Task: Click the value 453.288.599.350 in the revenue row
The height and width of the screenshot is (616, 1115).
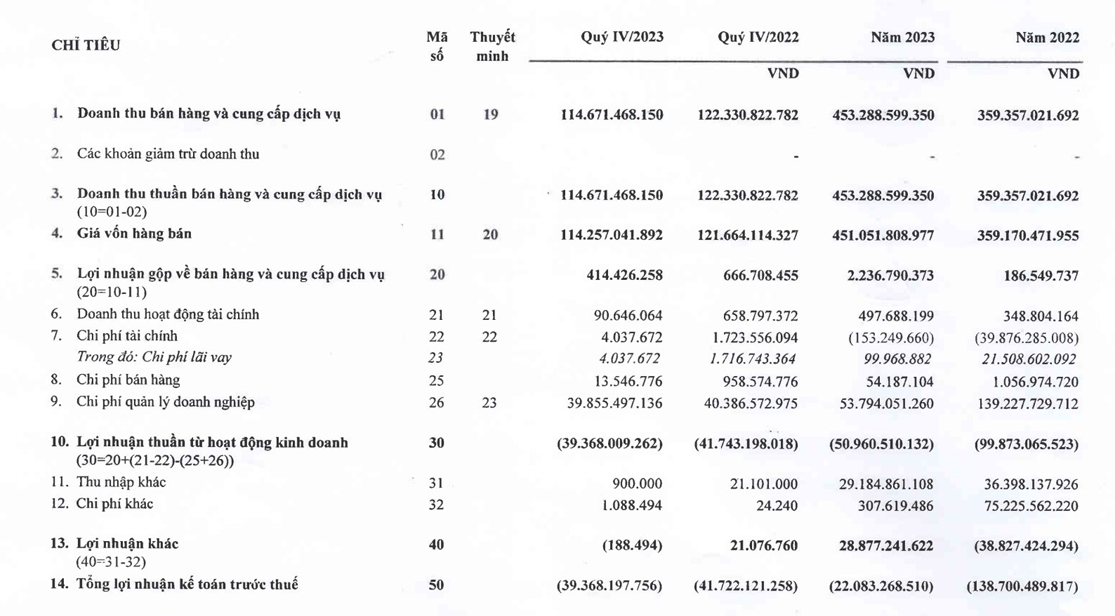Action: click(x=883, y=115)
